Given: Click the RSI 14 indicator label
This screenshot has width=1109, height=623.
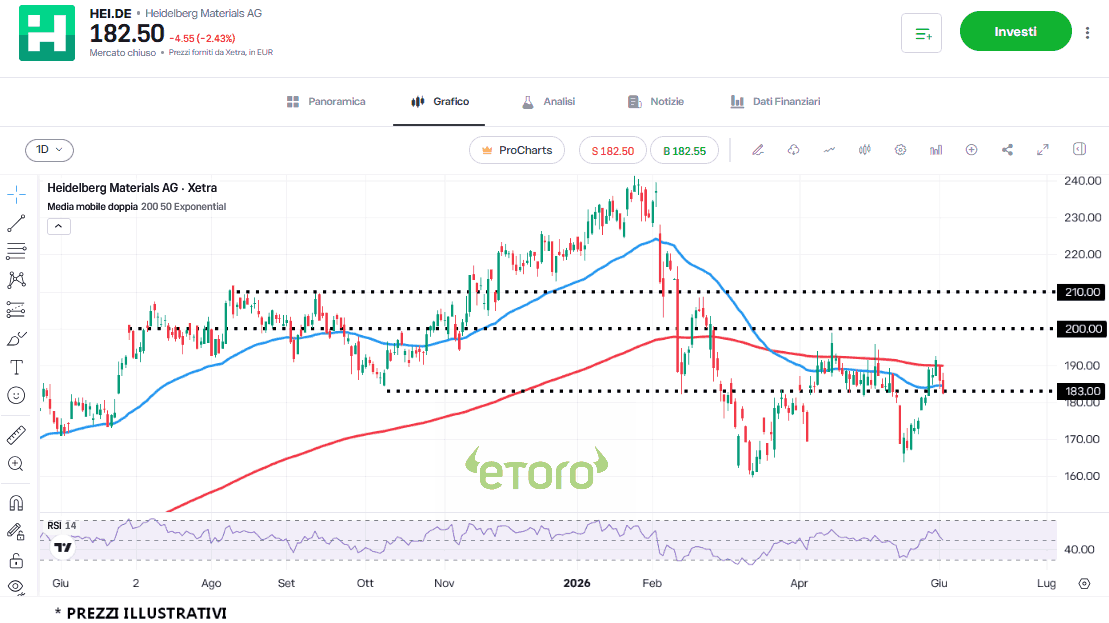Looking at the screenshot, I should pos(62,525).
